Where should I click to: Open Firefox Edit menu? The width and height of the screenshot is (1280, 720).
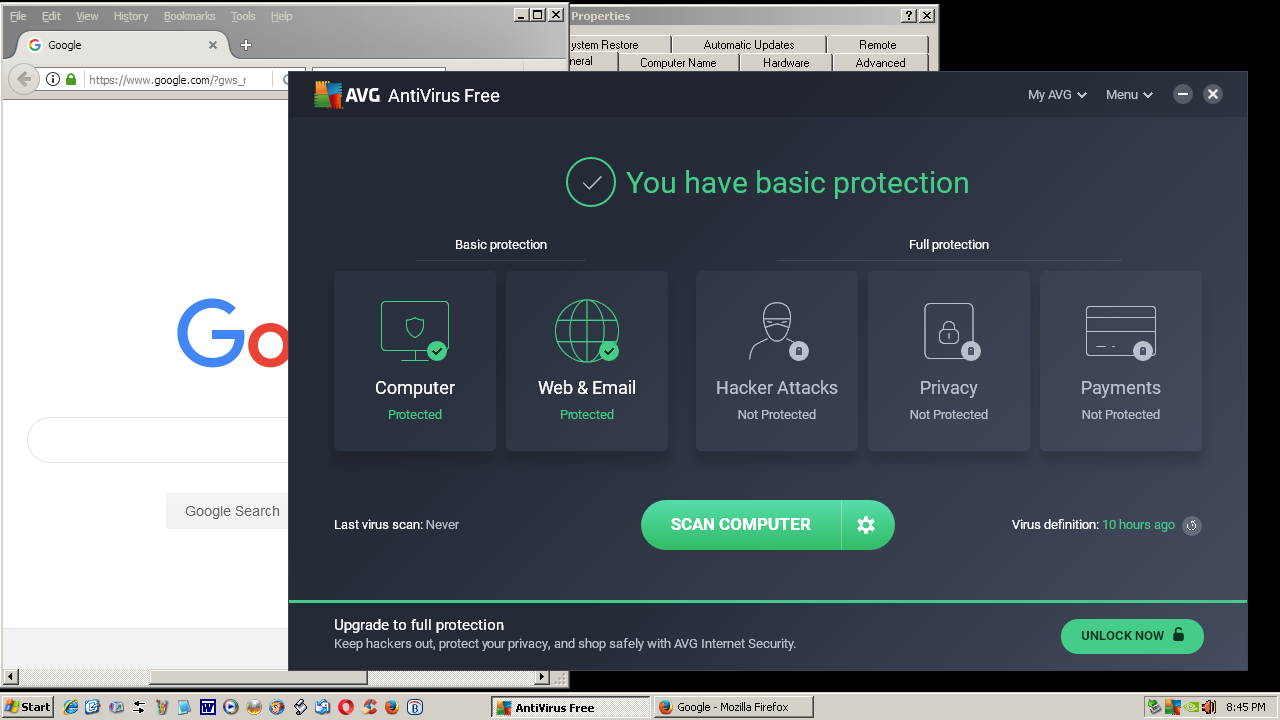(x=51, y=16)
